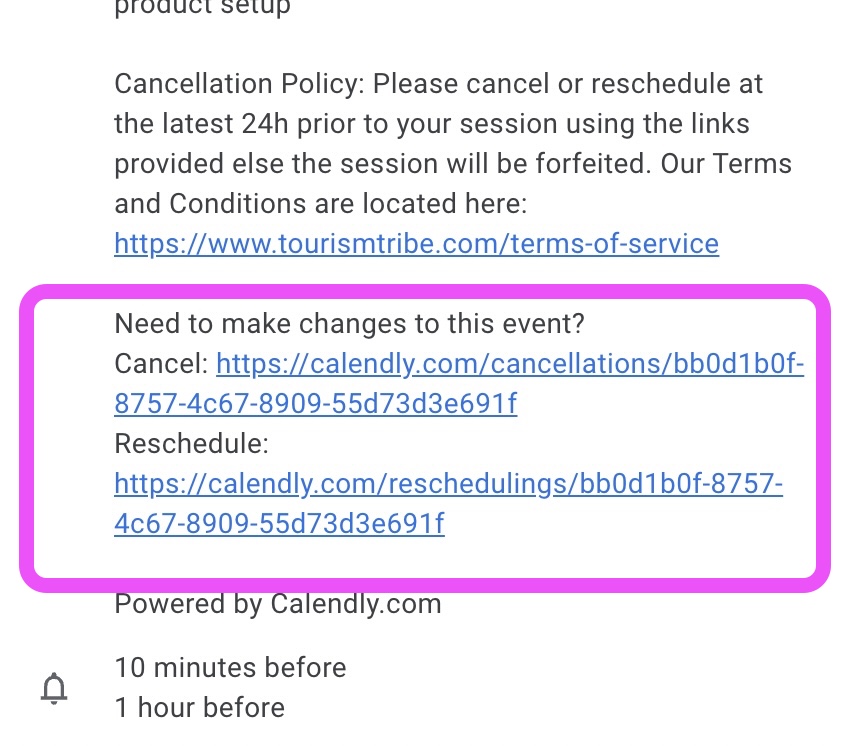Click "and Conditions are located here:" line
Screen dimensions: 844x746
(x=321, y=204)
